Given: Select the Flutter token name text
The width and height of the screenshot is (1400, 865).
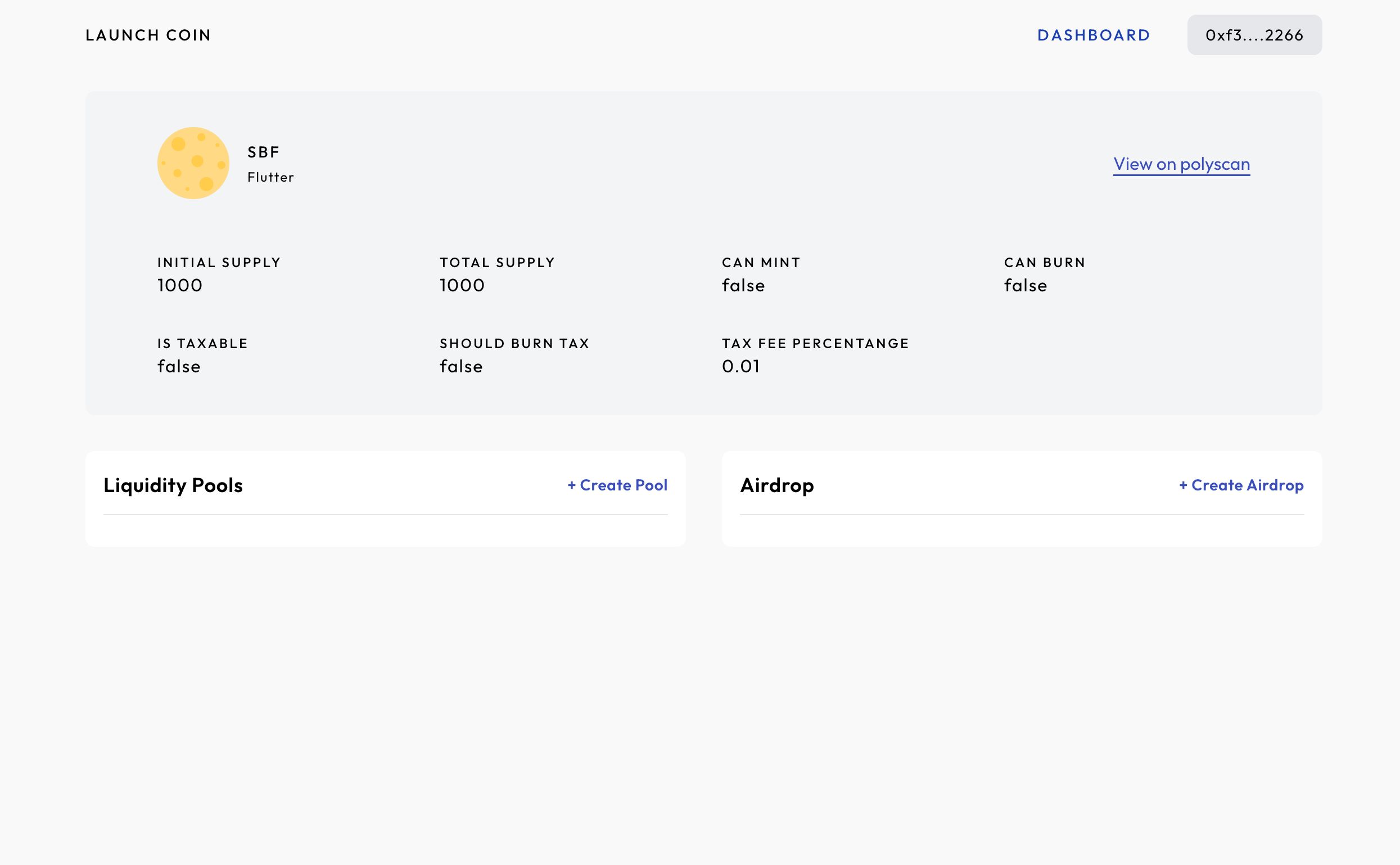Looking at the screenshot, I should click(x=270, y=177).
